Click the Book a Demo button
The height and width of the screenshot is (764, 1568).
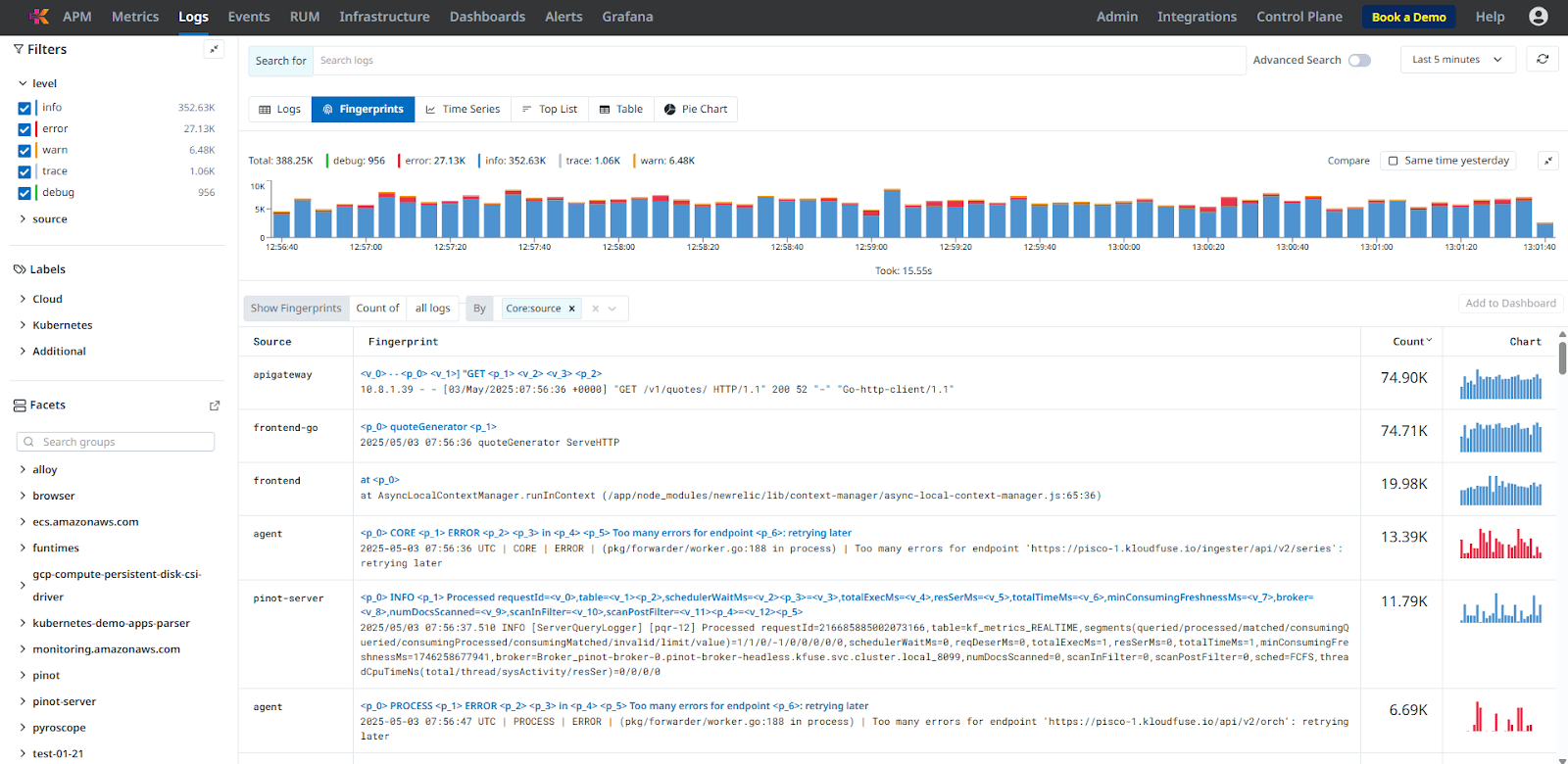(1409, 17)
